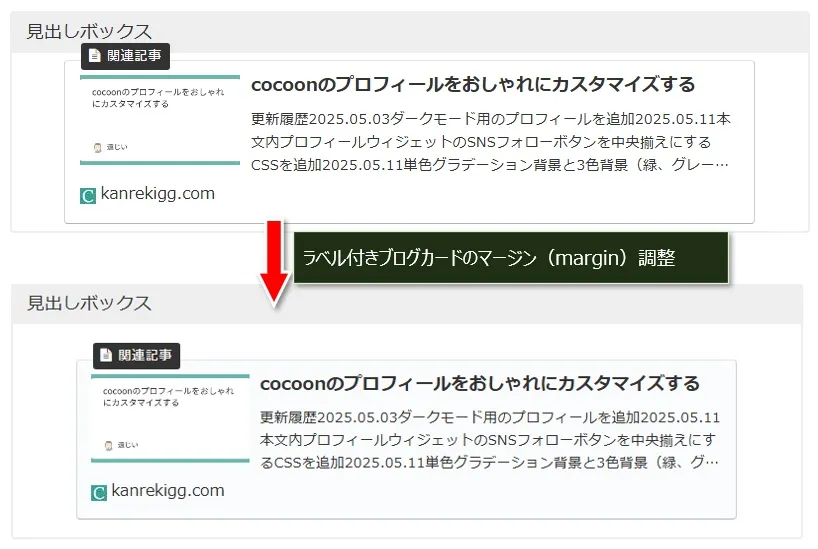Image resolution: width=818 pixels, height=549 pixels.
Task: Click the kanrekigg.com domain text in second card
Action: [x=168, y=491]
